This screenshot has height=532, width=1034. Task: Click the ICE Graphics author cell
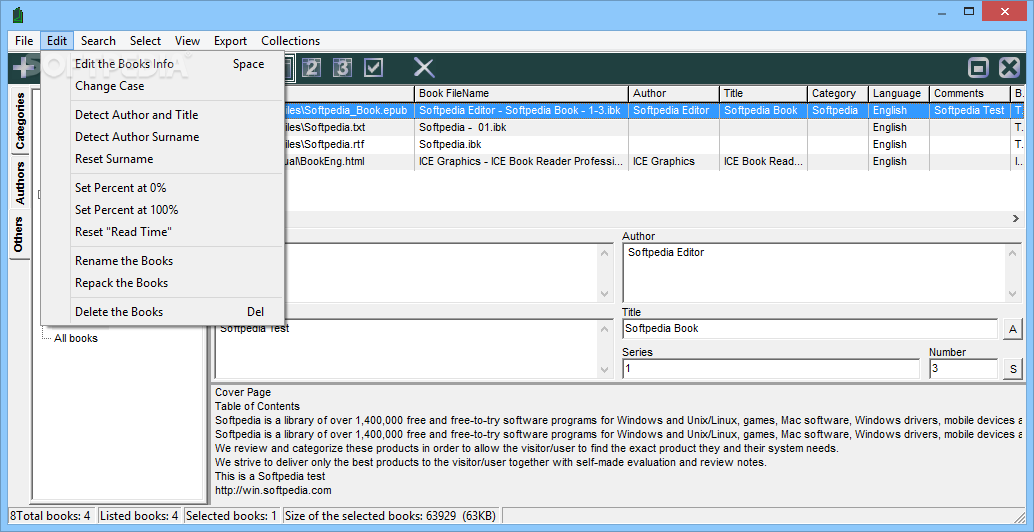coord(673,162)
